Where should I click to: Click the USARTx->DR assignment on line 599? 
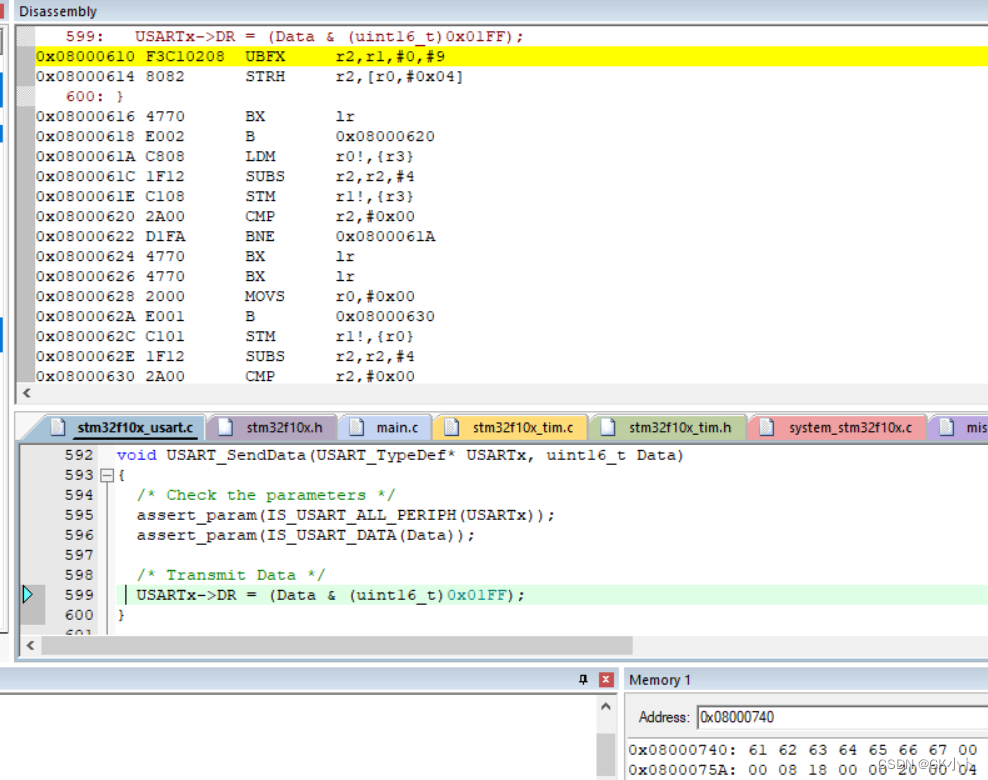[x=330, y=595]
